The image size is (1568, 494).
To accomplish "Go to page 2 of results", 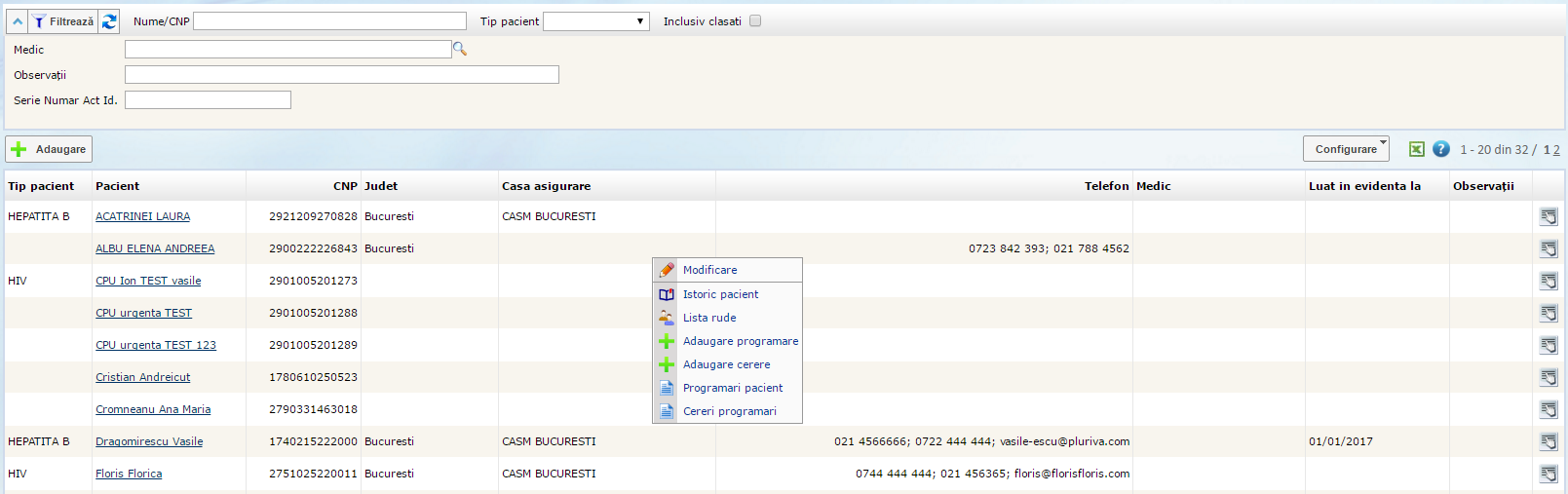I will (x=1556, y=150).
